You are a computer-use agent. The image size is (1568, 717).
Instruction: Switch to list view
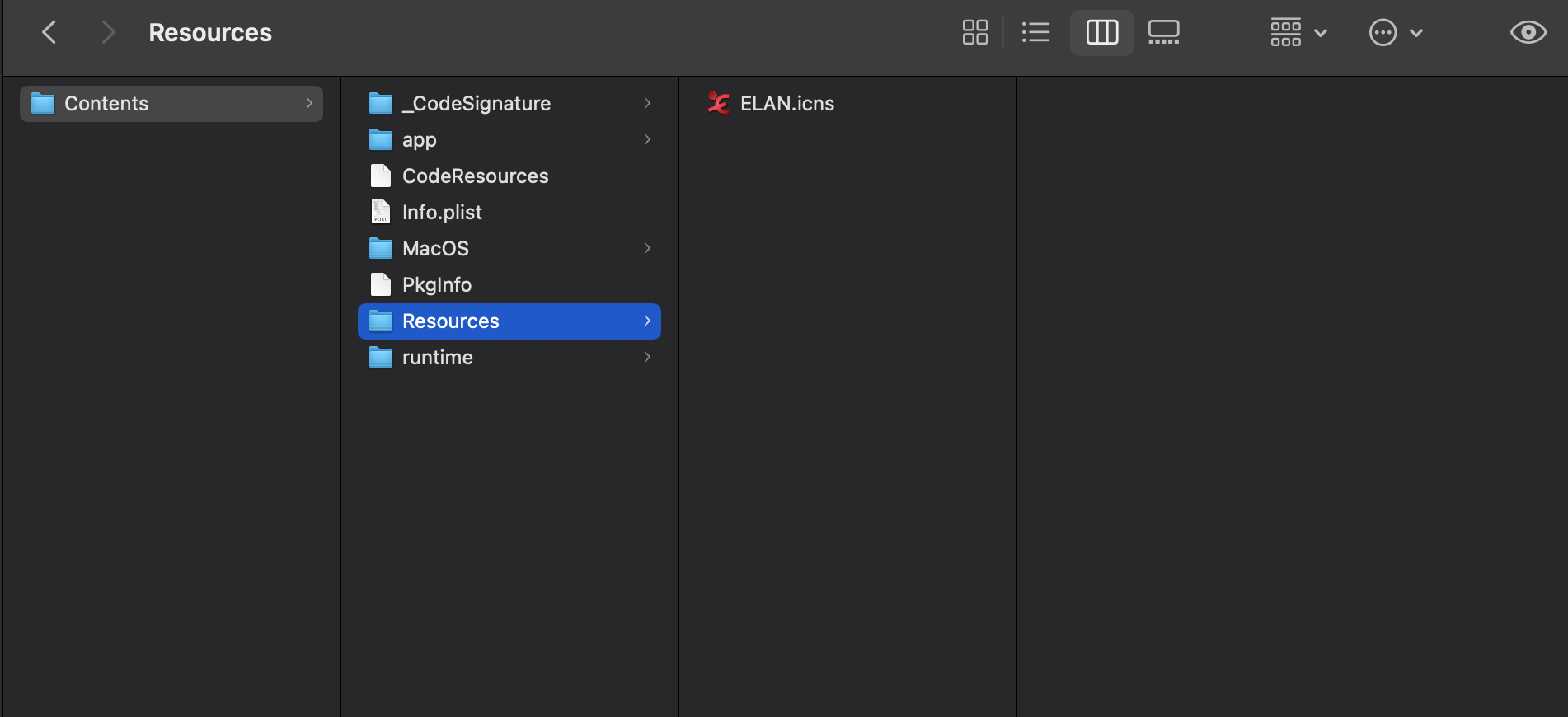[x=1035, y=33]
